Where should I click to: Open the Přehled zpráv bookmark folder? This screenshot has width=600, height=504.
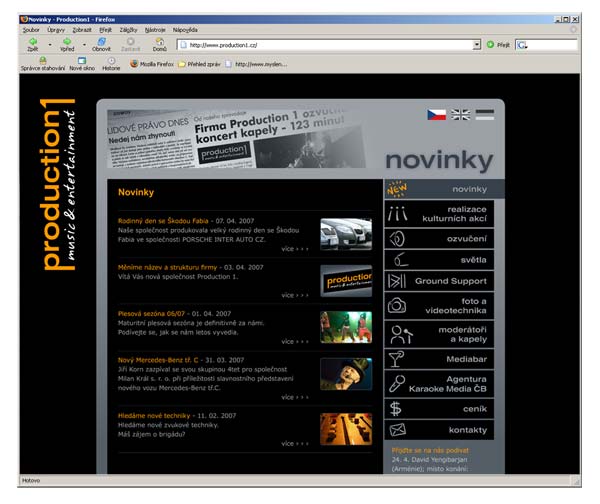[199, 64]
